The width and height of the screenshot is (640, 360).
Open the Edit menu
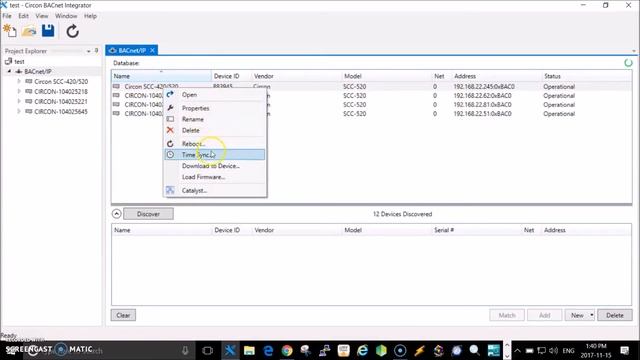23,16
